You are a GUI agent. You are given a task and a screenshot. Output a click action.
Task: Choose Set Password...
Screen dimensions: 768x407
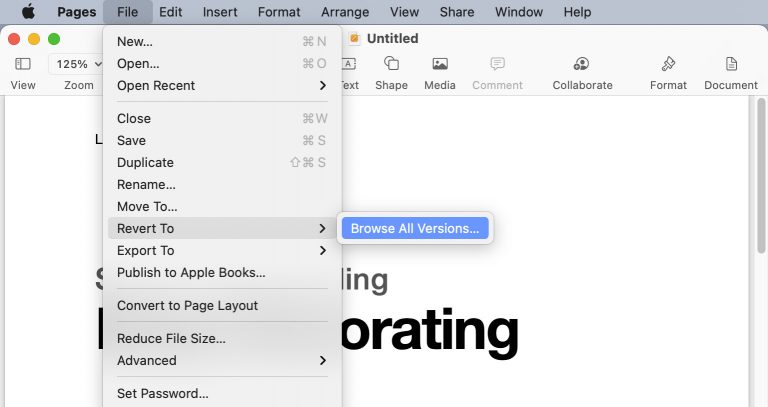pos(221,393)
